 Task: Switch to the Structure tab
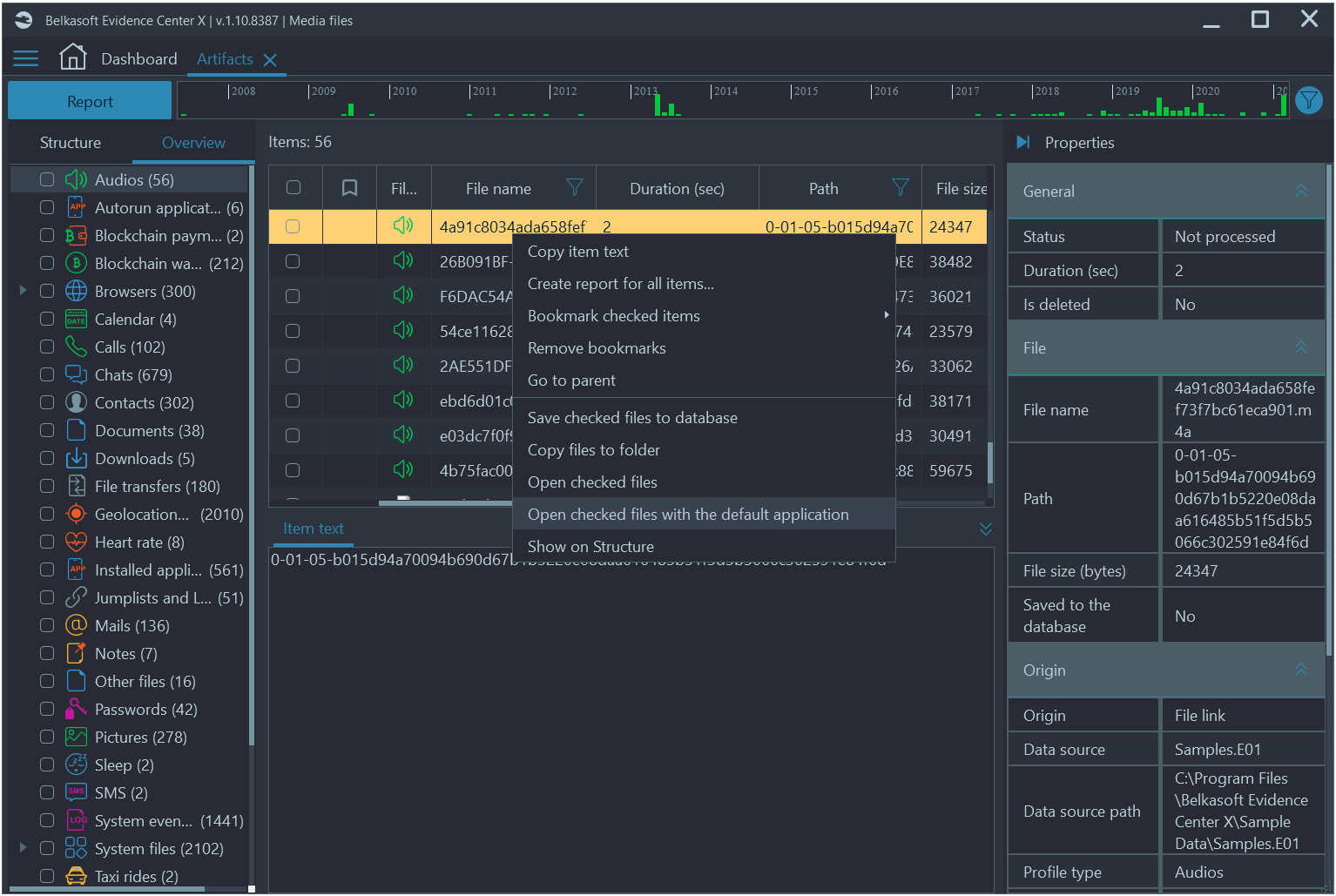tap(71, 142)
